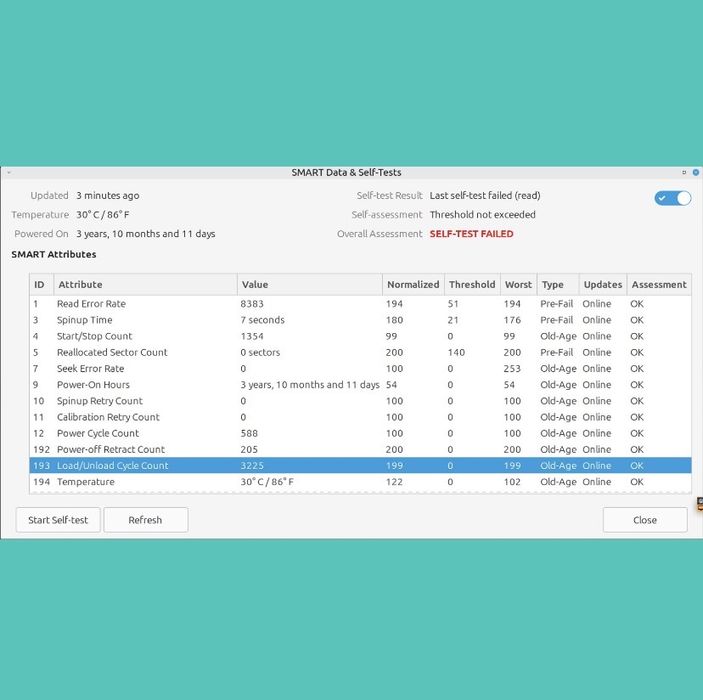The image size is (703, 700).
Task: Select the Read Error Rate row
Action: coord(360,304)
